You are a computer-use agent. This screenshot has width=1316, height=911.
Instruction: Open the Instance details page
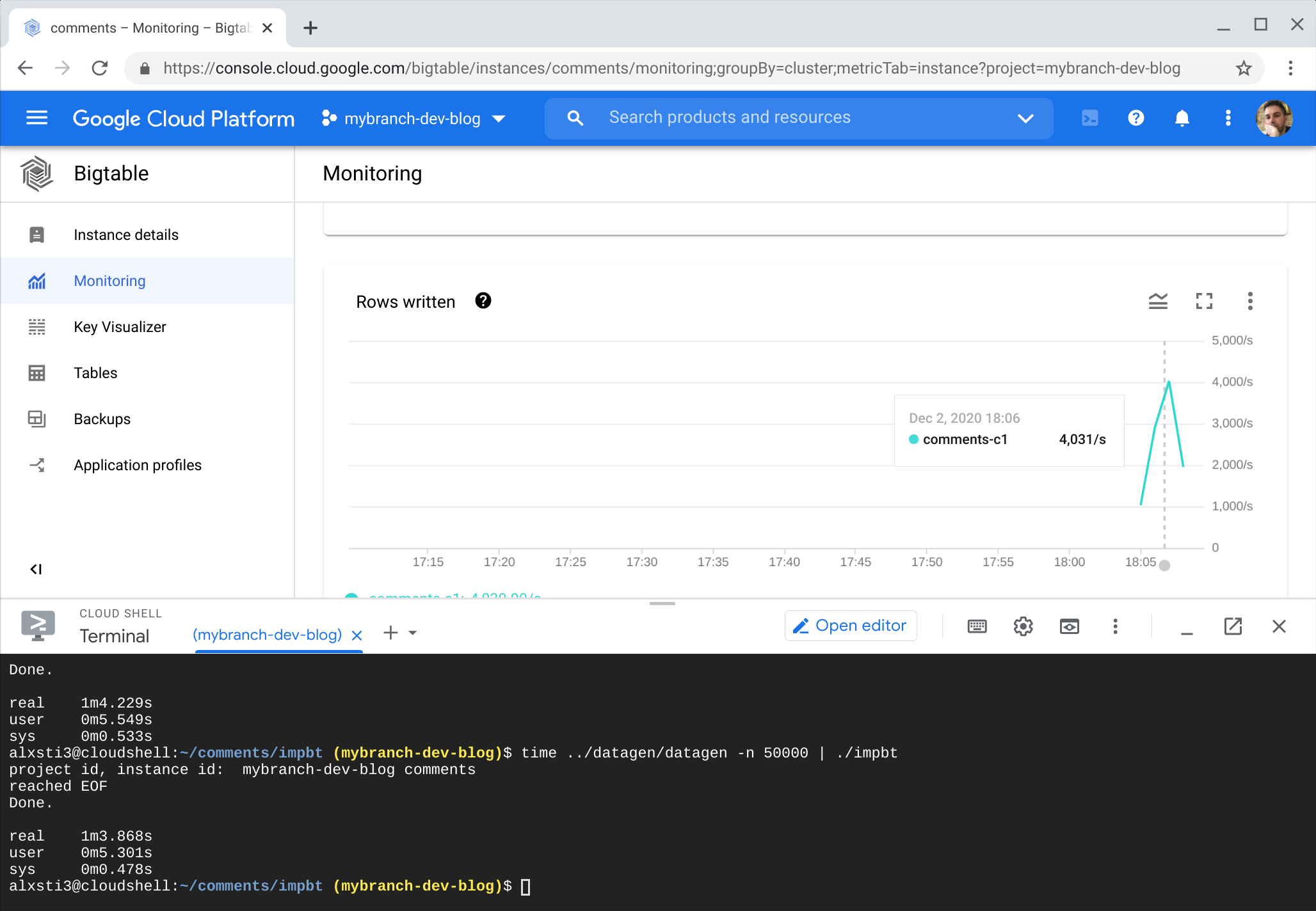[147, 235]
